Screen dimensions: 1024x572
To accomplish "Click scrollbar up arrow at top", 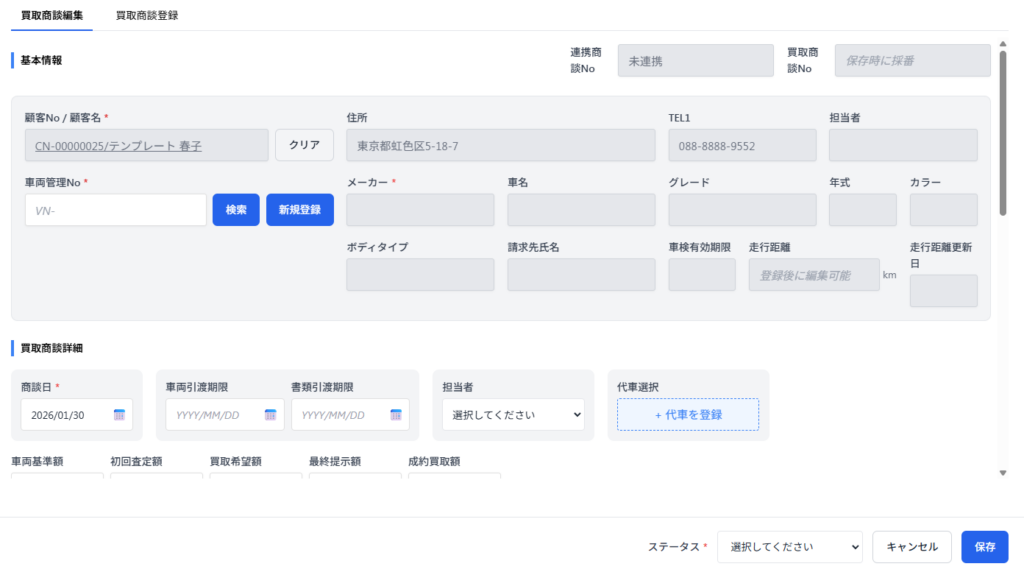I will pos(1002,45).
